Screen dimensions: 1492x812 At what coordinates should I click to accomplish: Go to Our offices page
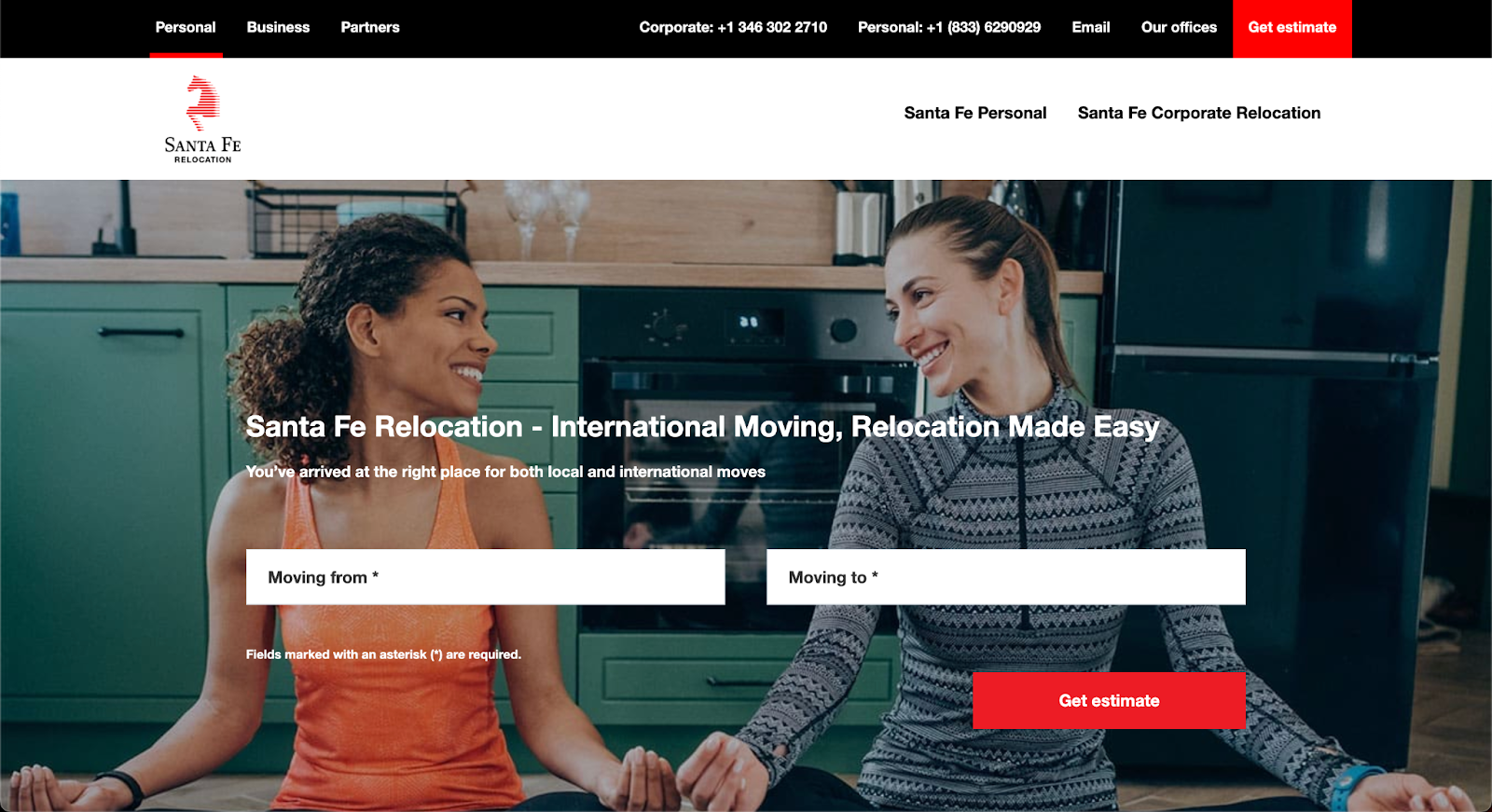point(1179,28)
